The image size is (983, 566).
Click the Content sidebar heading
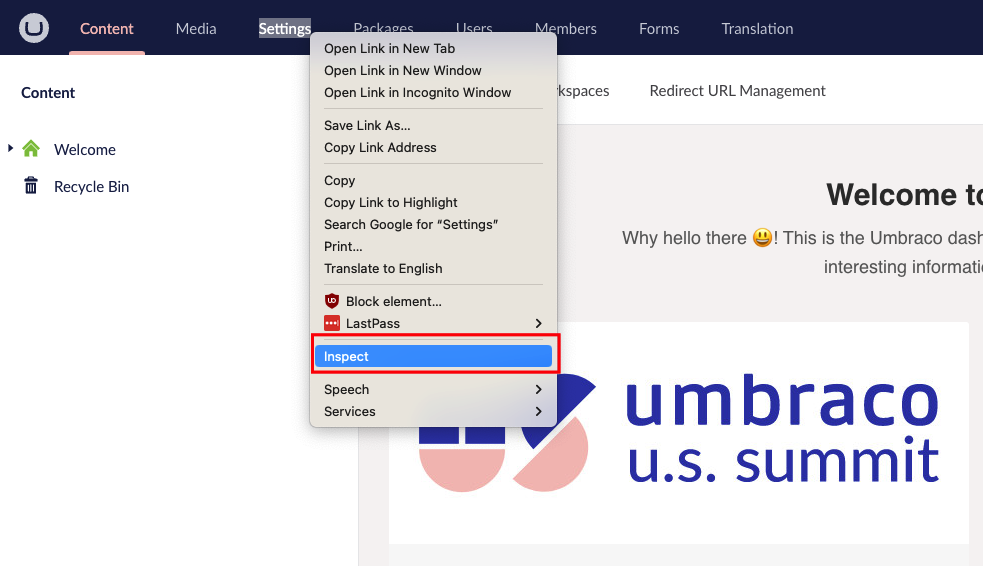click(48, 93)
